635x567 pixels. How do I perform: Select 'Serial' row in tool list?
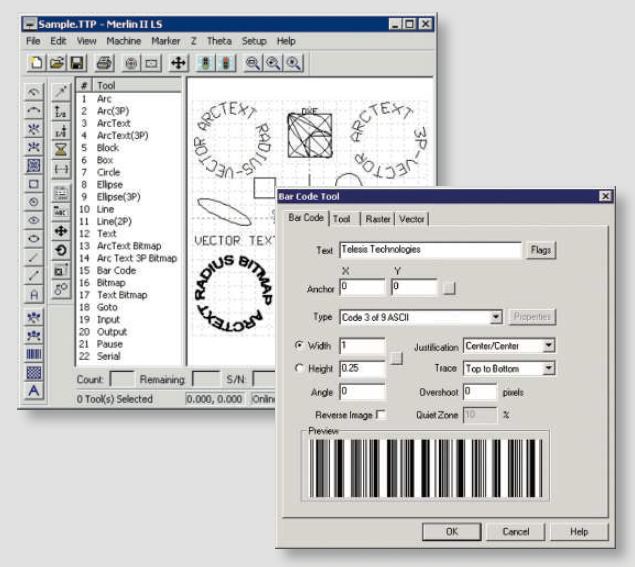coord(129,356)
